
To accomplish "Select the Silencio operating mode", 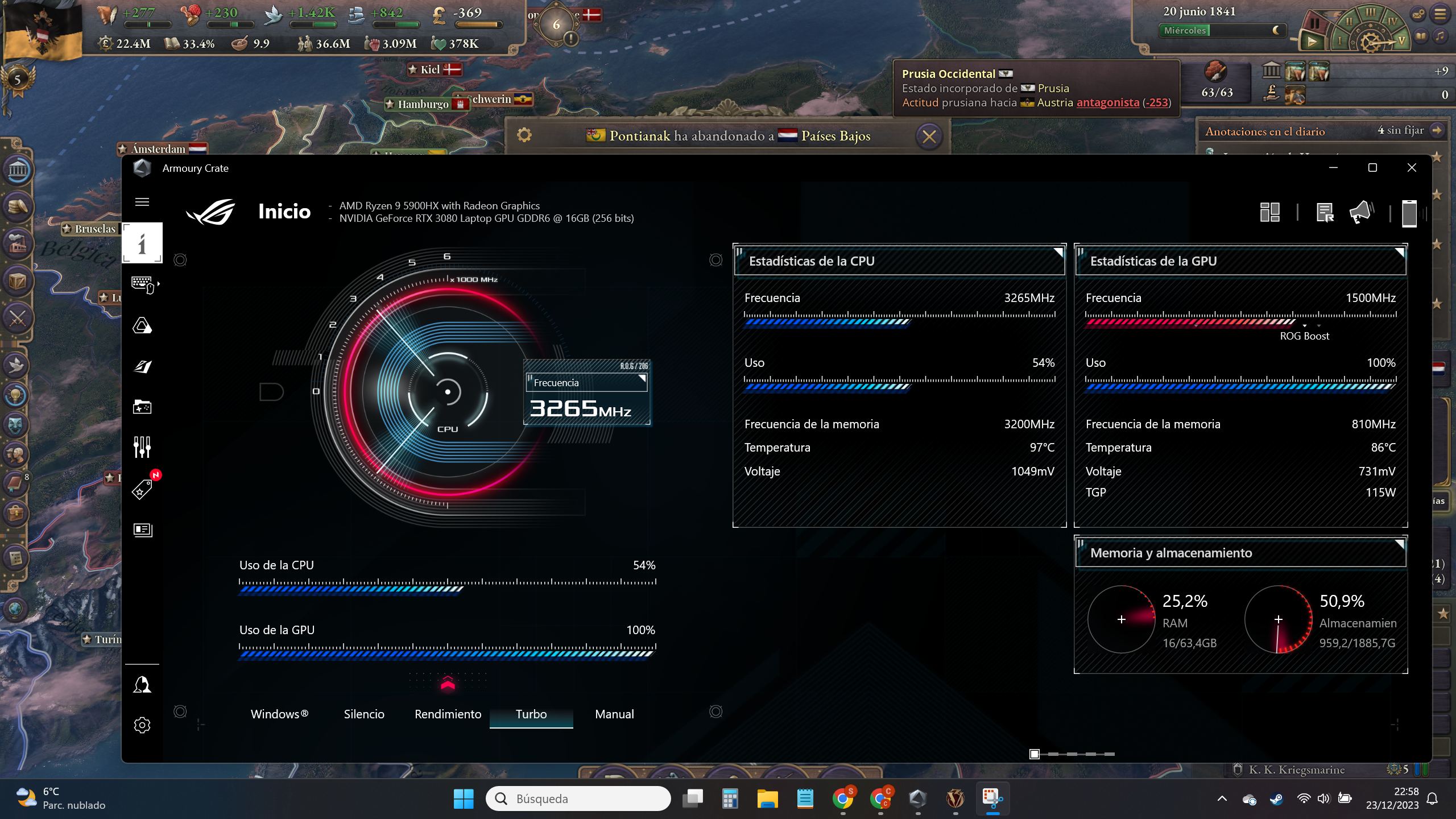I will [364, 714].
